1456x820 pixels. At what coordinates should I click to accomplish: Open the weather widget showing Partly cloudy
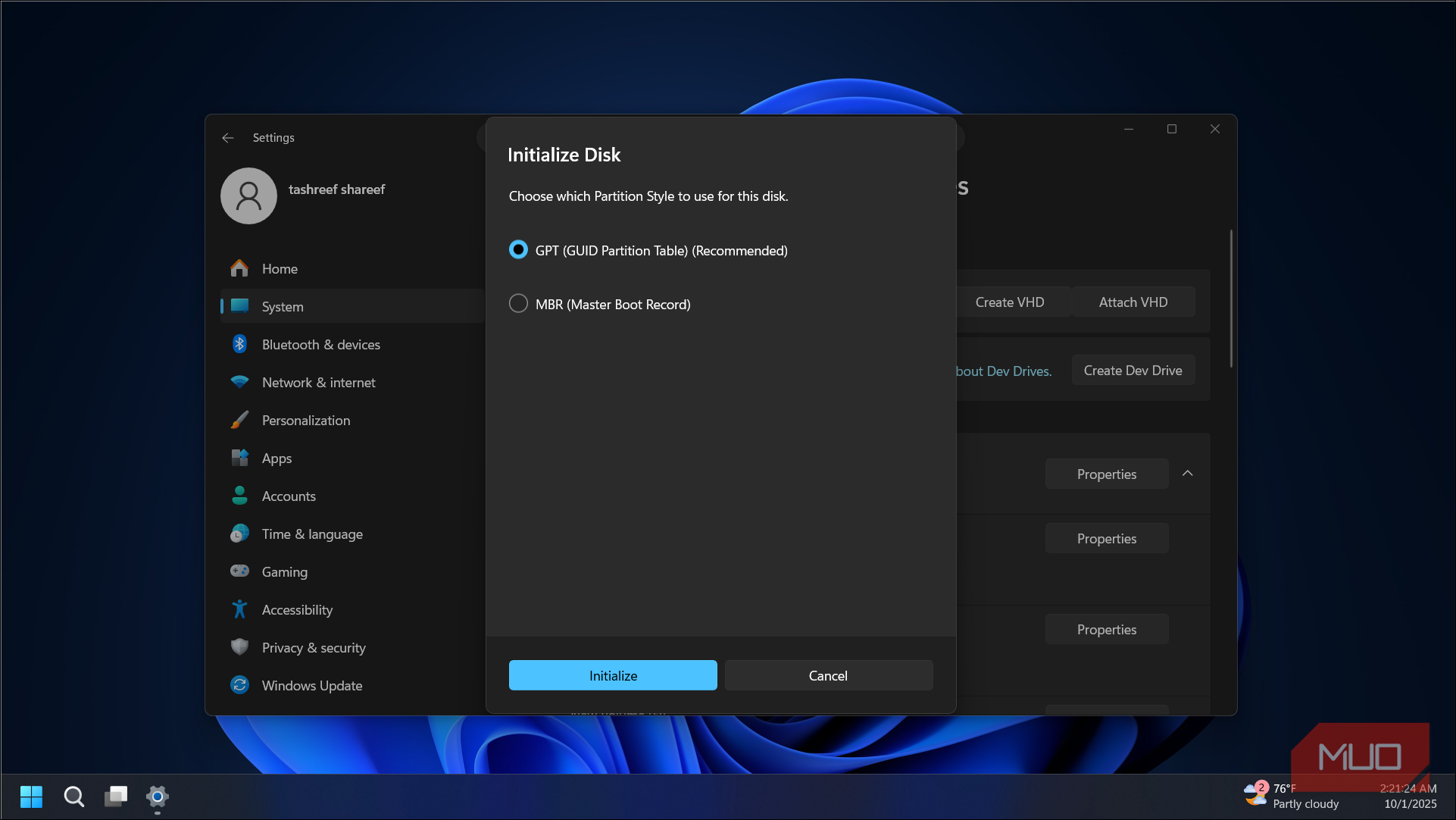tap(1292, 796)
